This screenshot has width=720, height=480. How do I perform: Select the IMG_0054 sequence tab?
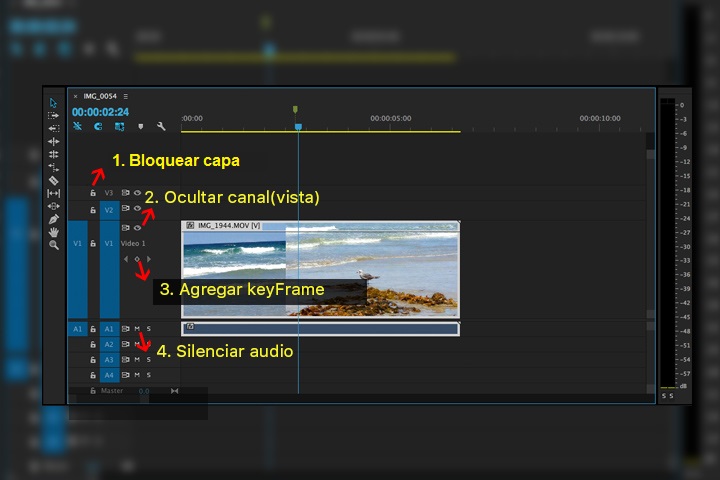pos(100,96)
